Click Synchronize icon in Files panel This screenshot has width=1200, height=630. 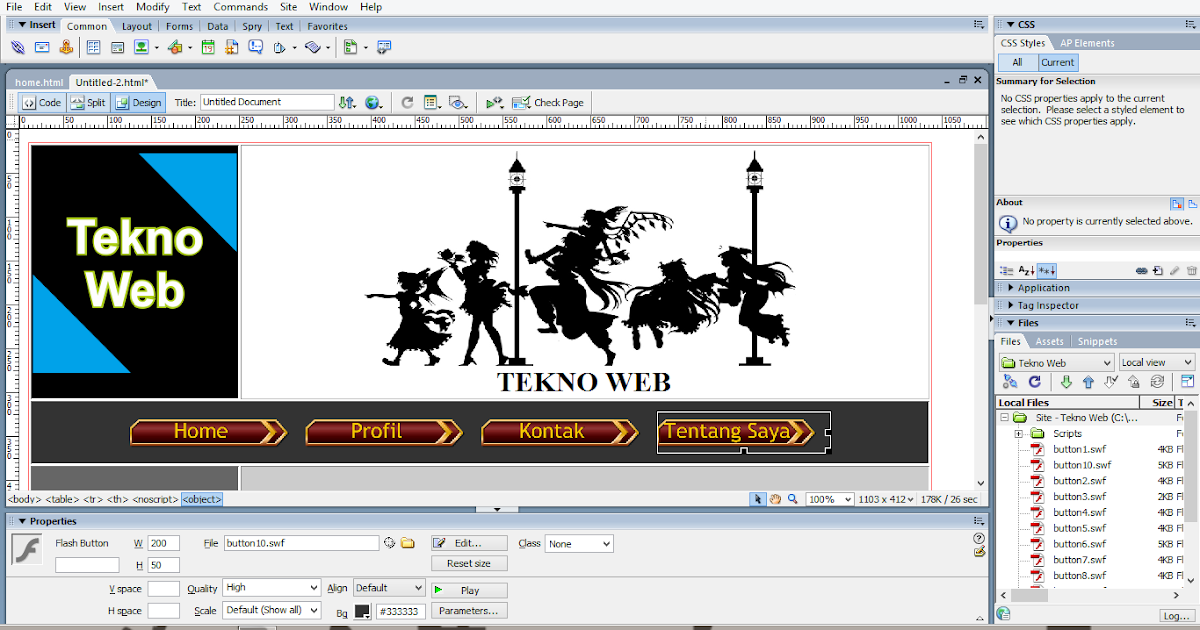click(x=1157, y=381)
